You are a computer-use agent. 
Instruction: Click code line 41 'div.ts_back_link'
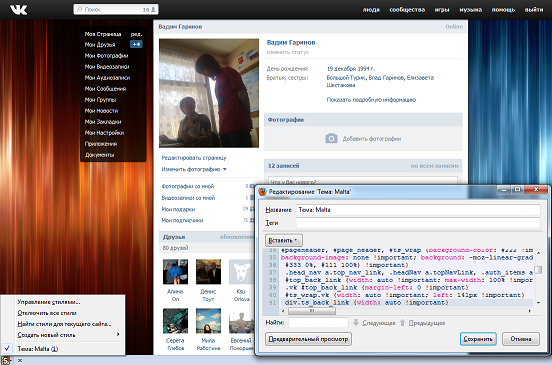tap(366, 302)
